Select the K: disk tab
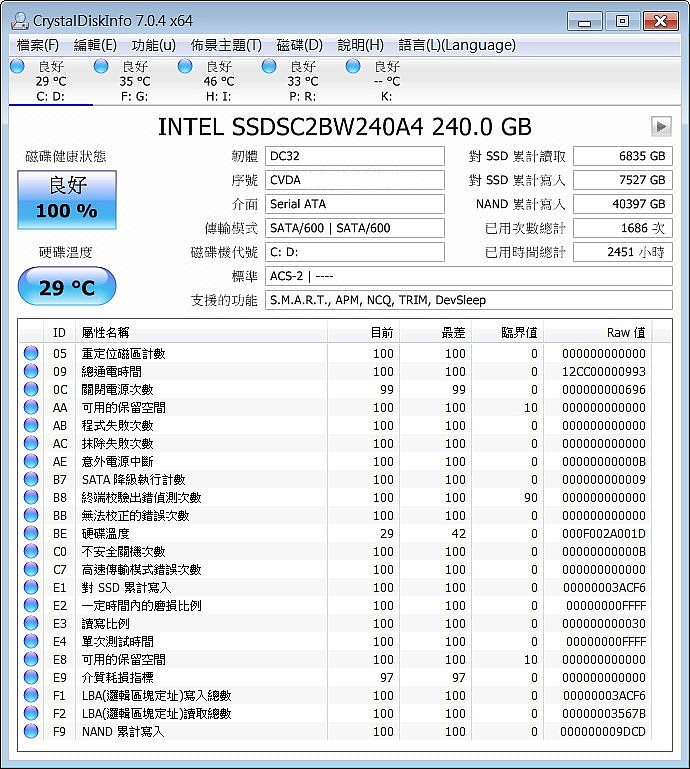690x769 pixels. (x=386, y=81)
